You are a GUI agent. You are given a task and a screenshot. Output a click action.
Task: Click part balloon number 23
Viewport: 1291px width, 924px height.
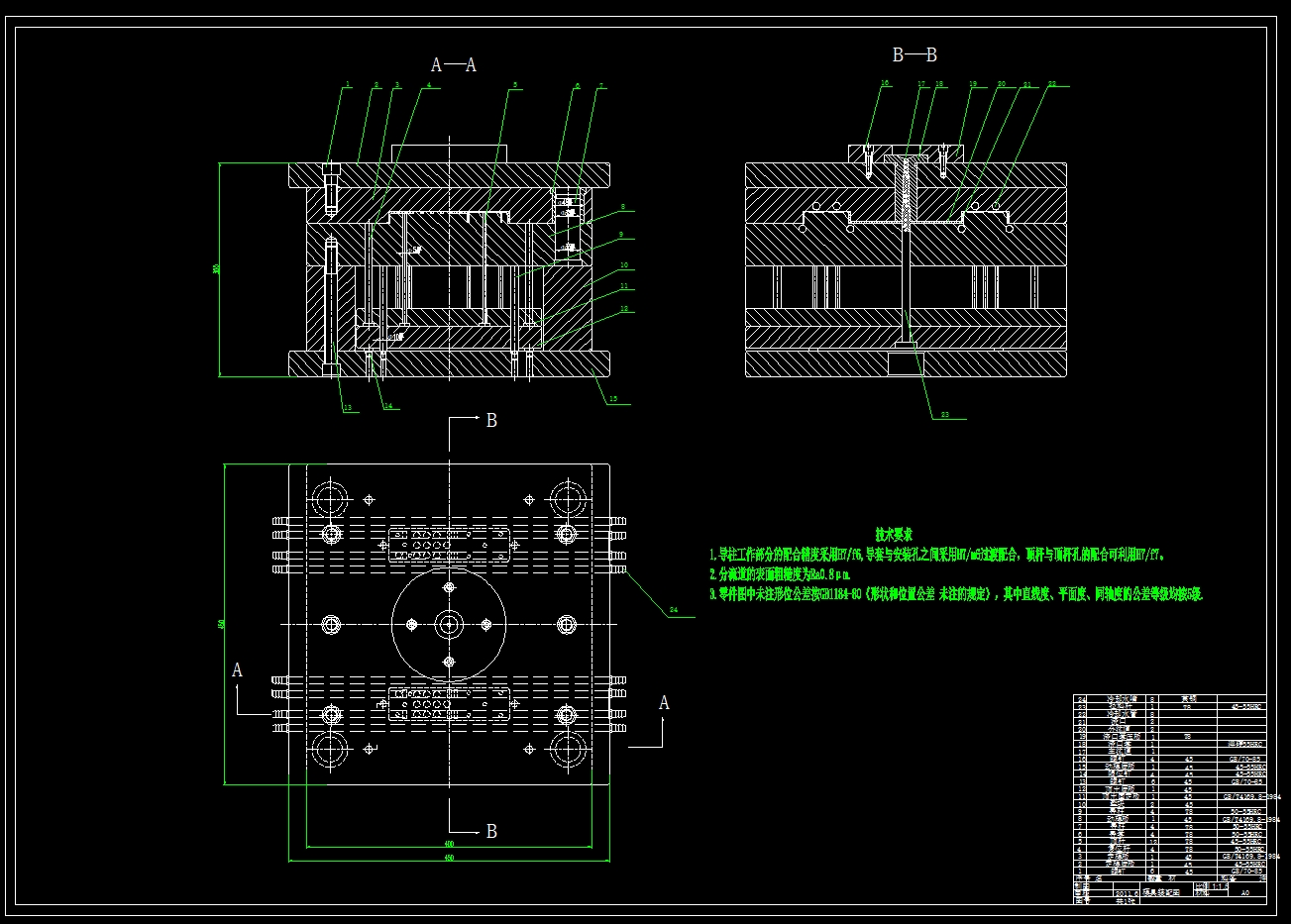click(x=944, y=415)
